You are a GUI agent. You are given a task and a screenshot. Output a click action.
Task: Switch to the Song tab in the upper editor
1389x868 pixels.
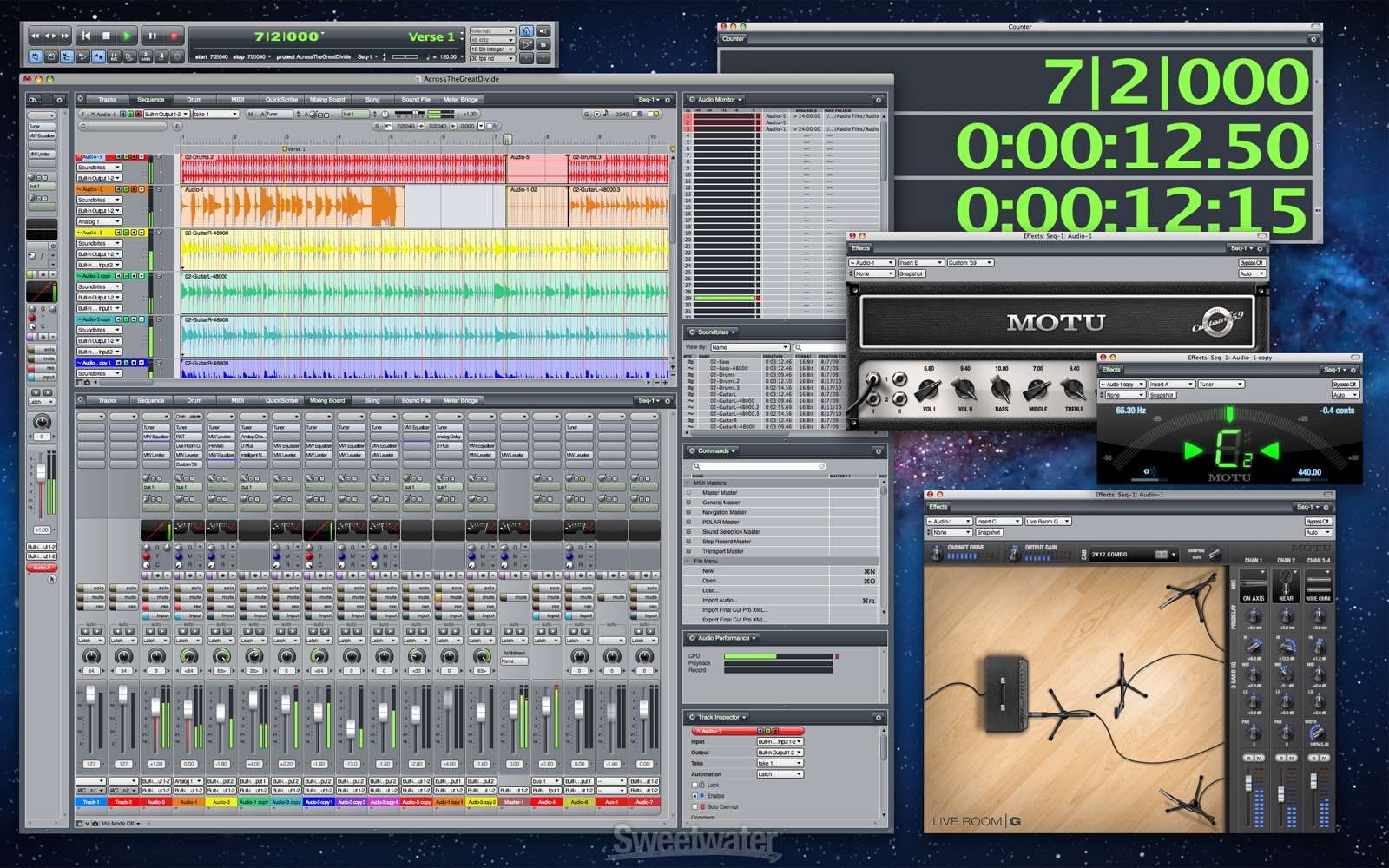point(372,99)
